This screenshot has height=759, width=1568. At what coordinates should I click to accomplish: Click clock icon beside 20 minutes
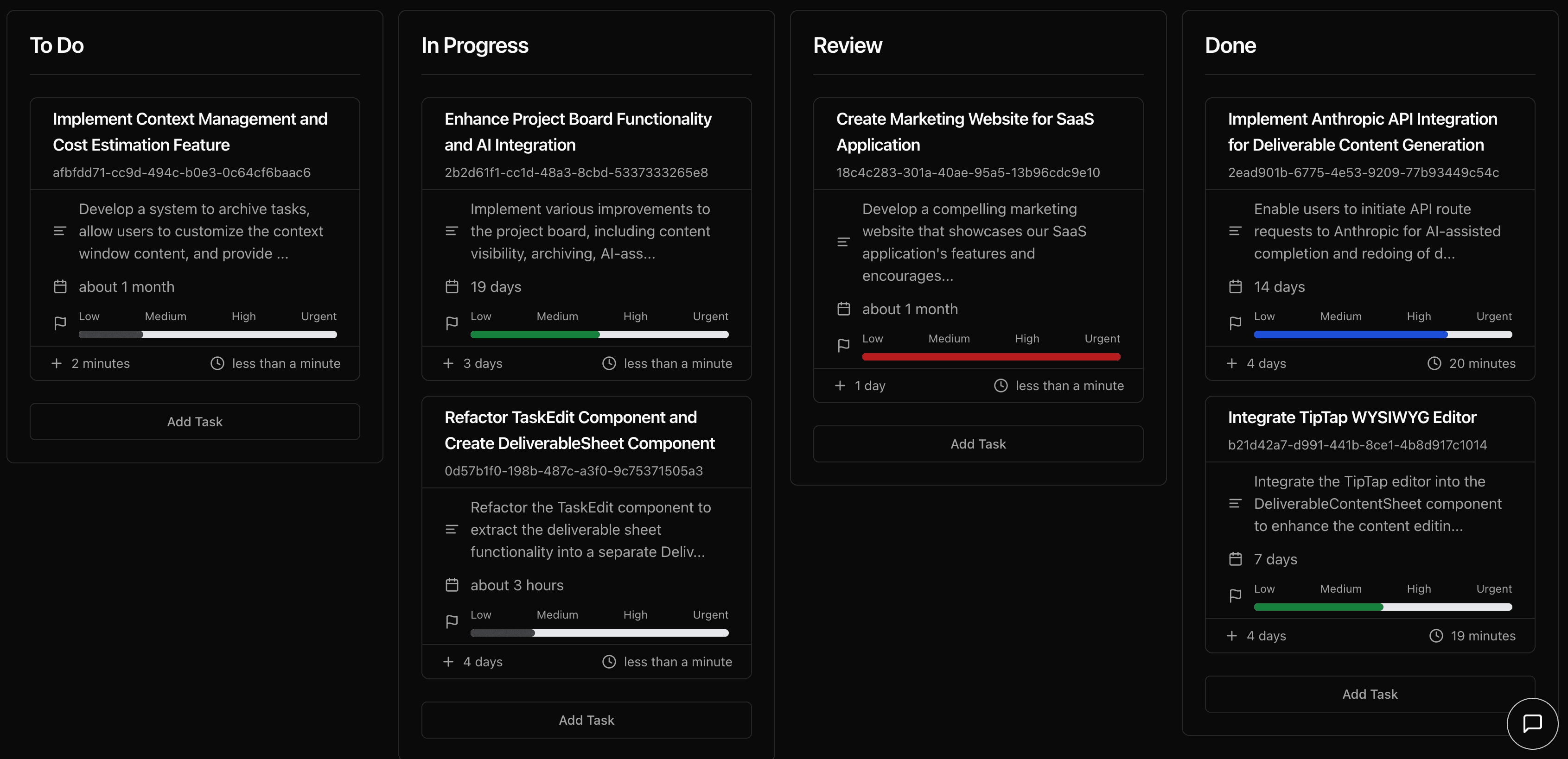1434,363
